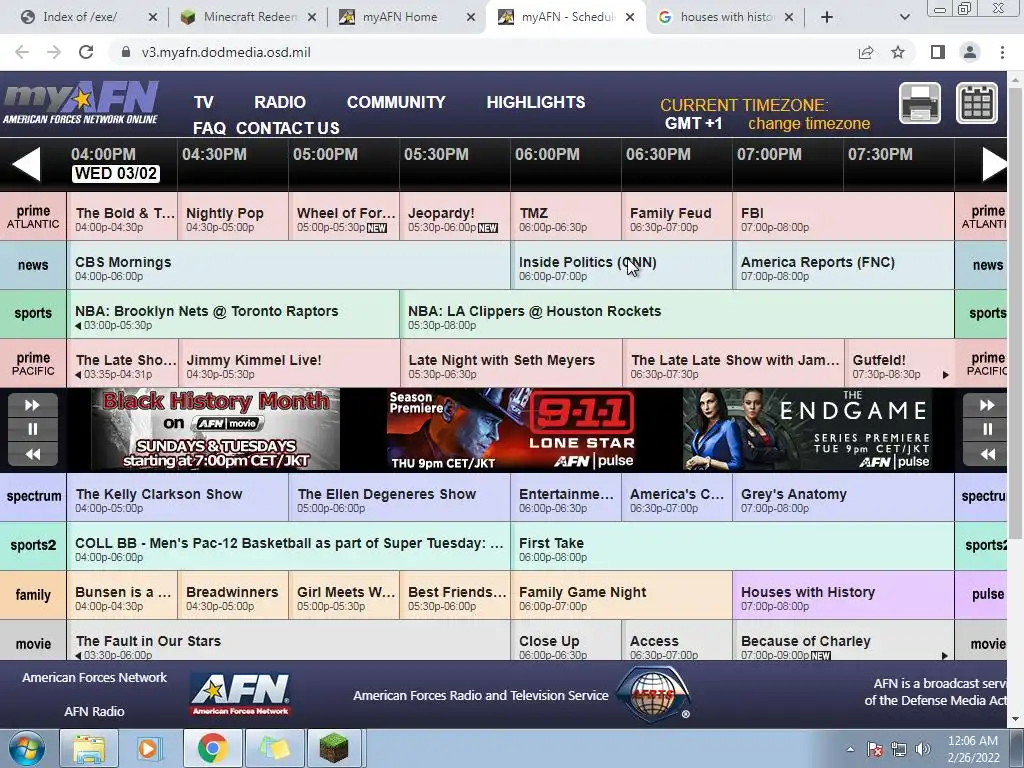Open First Take on sports2
Image resolution: width=1024 pixels, height=768 pixels.
pos(732,547)
